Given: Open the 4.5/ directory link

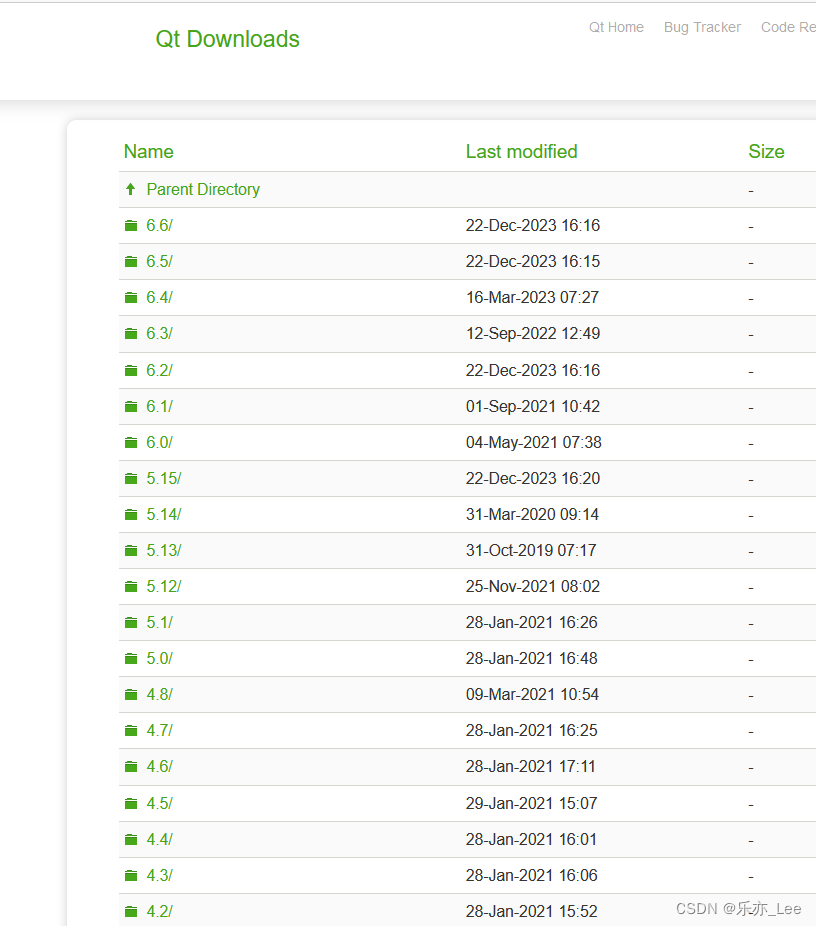Looking at the screenshot, I should (x=159, y=804).
